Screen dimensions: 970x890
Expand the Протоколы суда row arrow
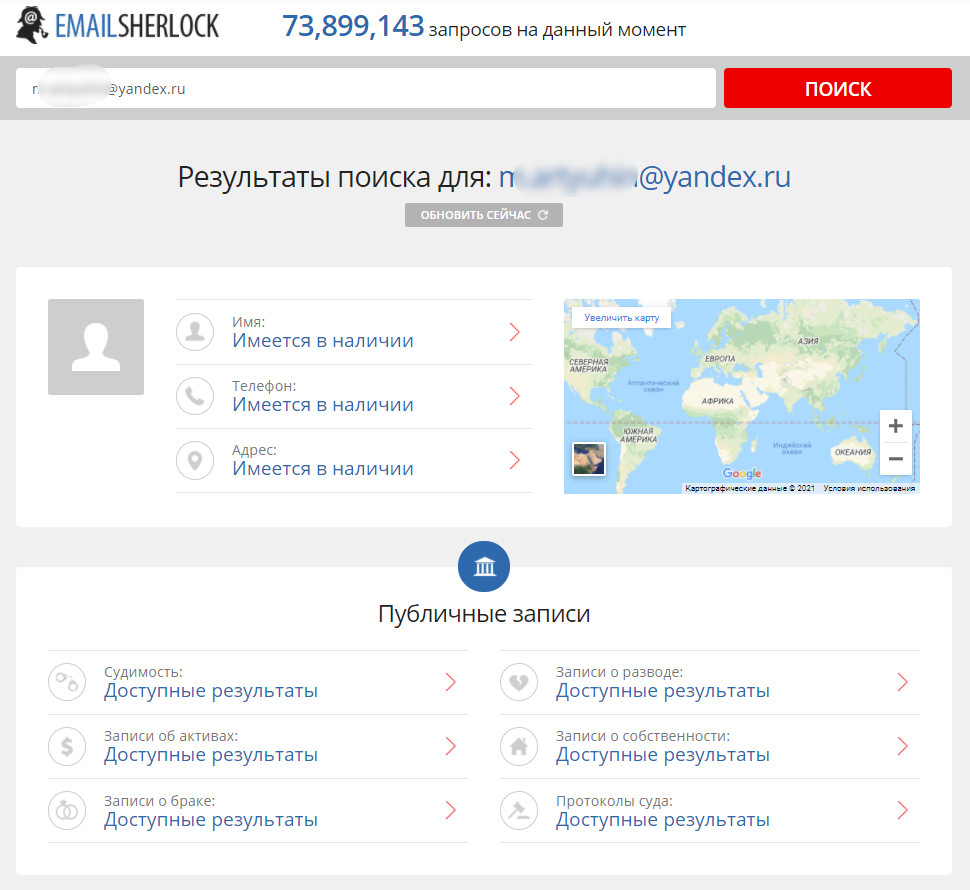point(903,810)
